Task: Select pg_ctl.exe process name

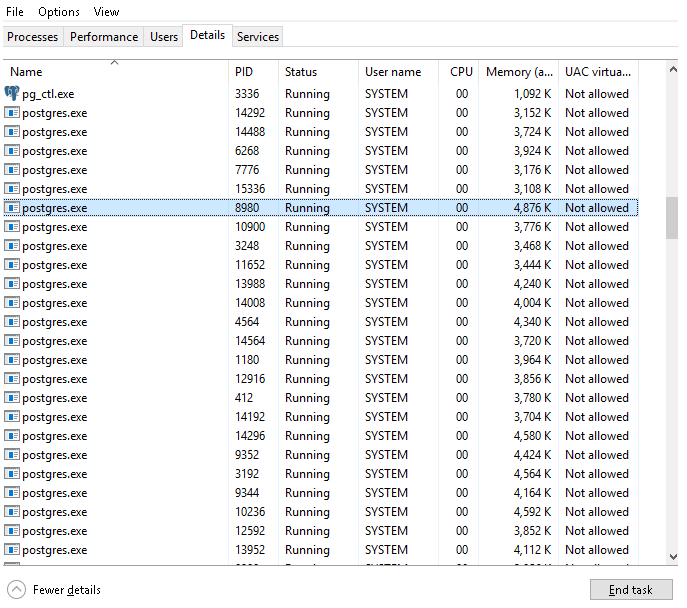Action: [48, 94]
